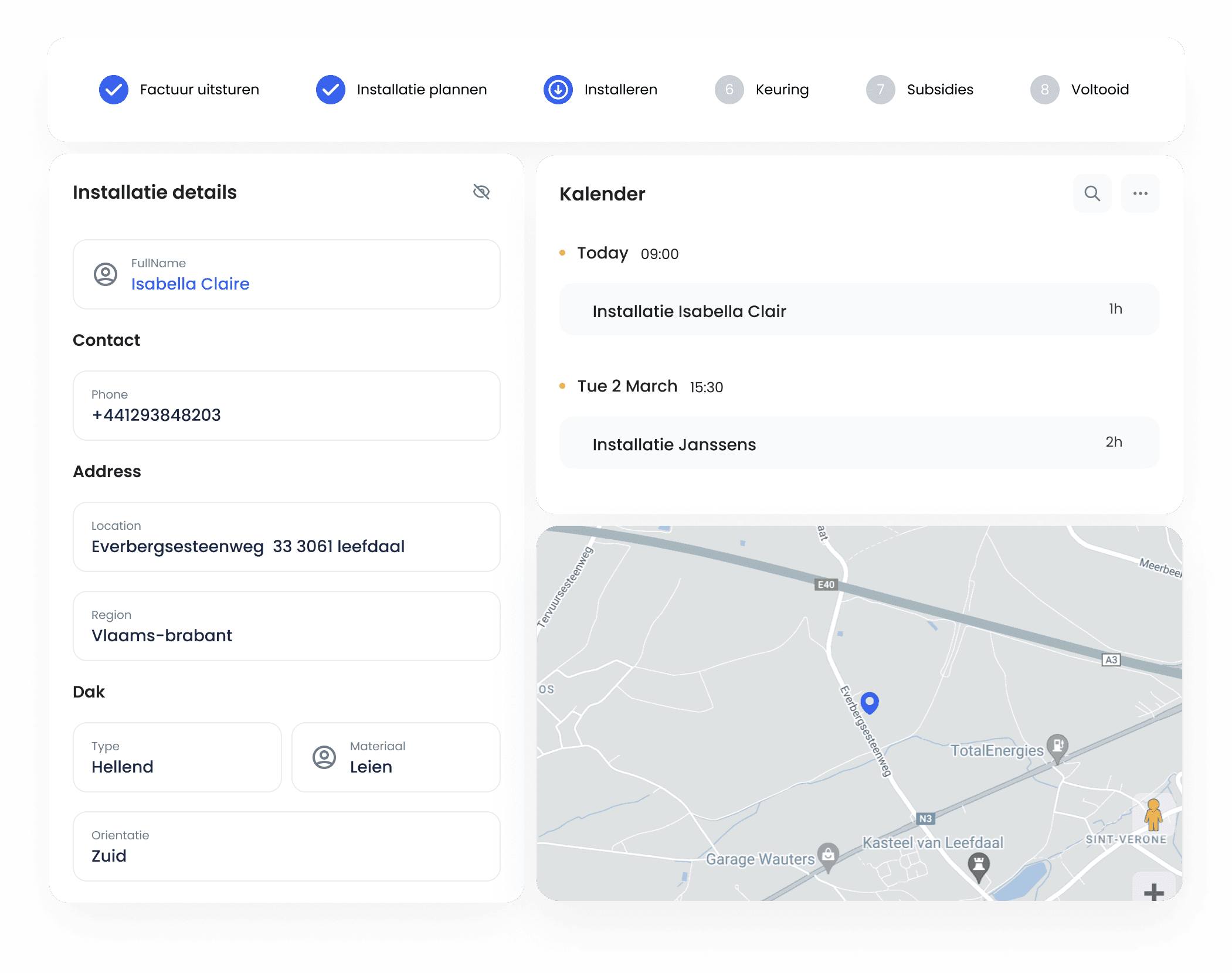This screenshot has height=973, width=1232.
Task: Click the Tervuursesteenweg road label on map
Action: click(x=566, y=587)
